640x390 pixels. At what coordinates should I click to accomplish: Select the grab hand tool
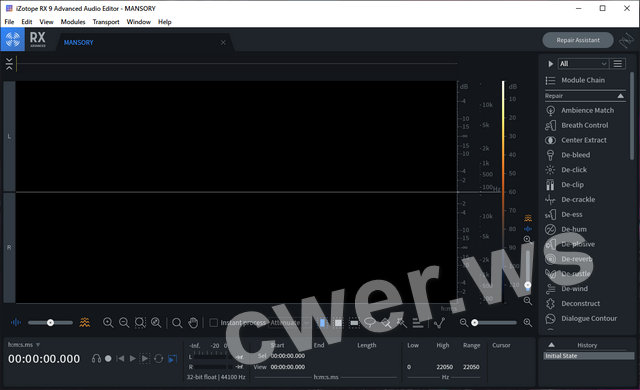193,323
